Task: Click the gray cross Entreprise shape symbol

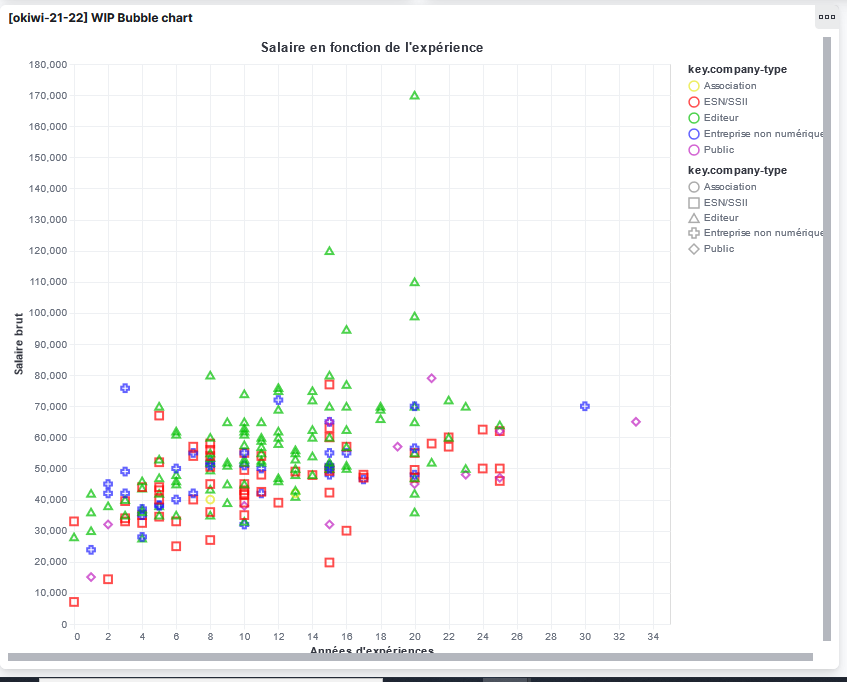Action: (694, 233)
